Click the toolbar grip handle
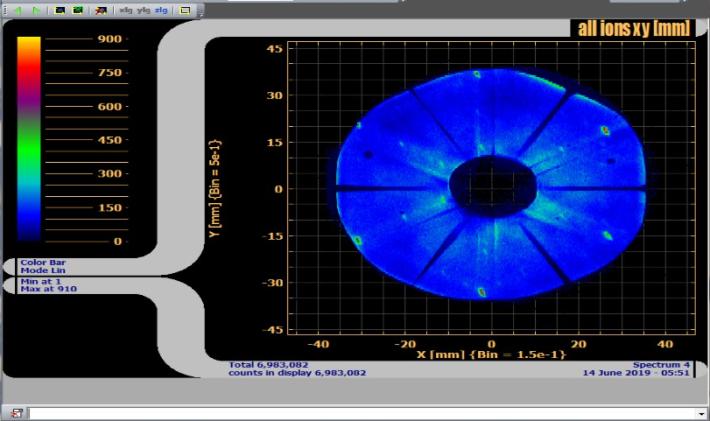 pyautogui.click(x=4, y=9)
